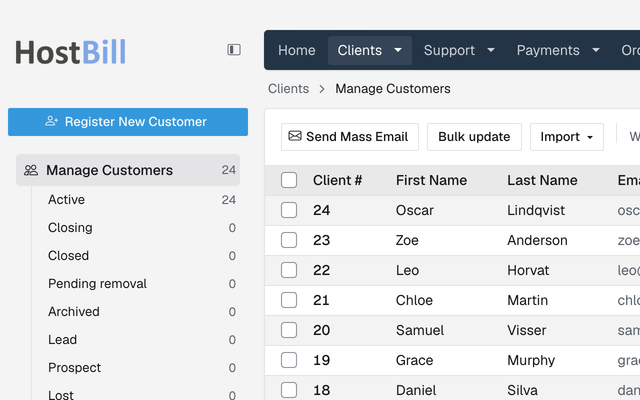Click last name Lindqvist
The height and width of the screenshot is (400, 640).
click(536, 210)
